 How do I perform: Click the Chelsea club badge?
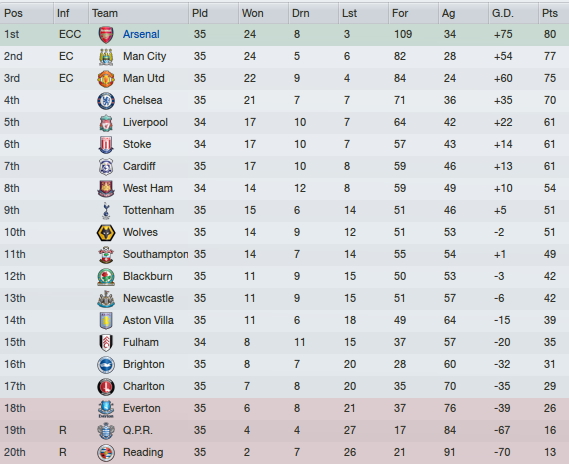106,101
